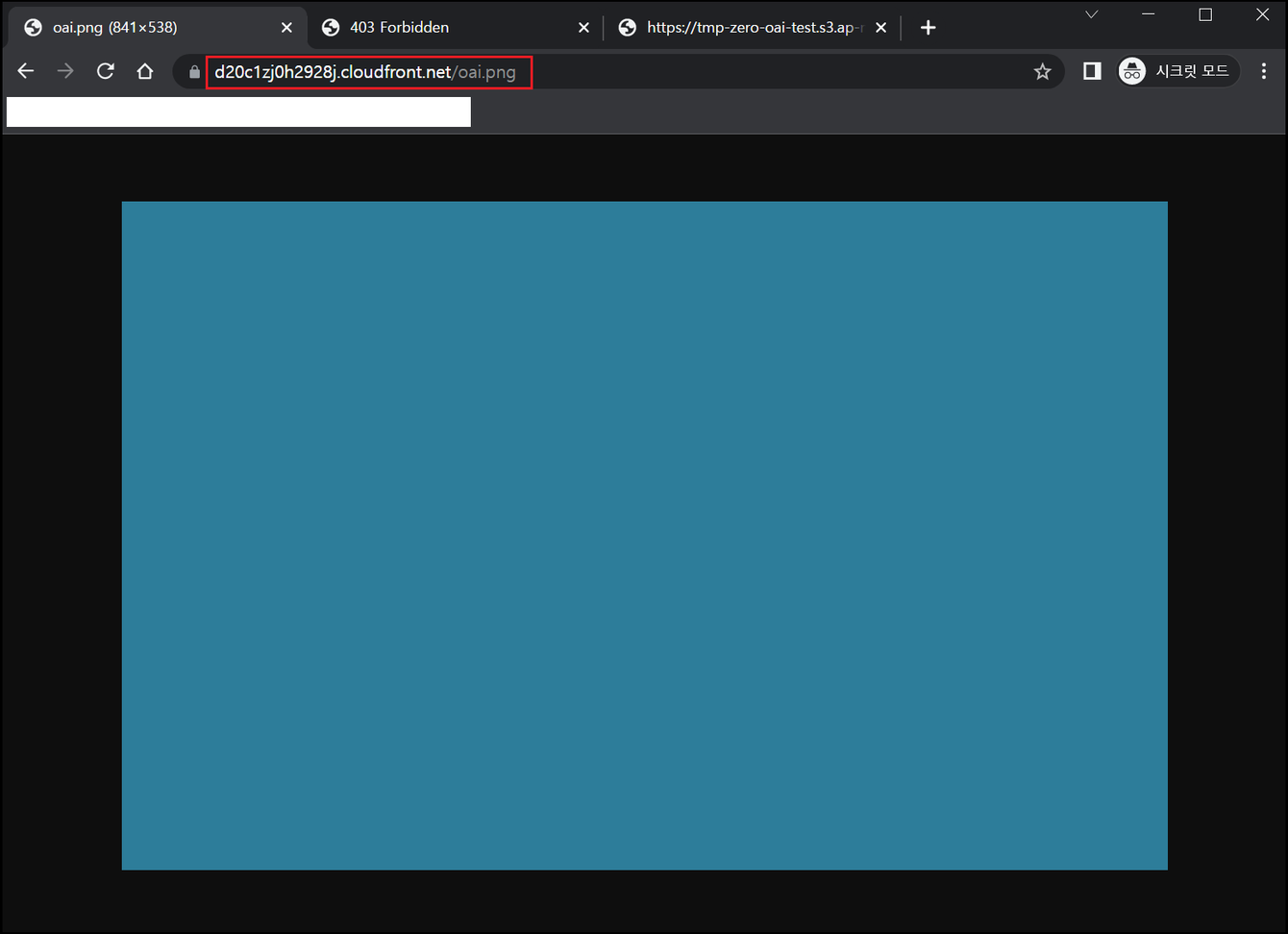Maximize the Chrome window
This screenshot has height=934, width=1288.
coord(1205,14)
